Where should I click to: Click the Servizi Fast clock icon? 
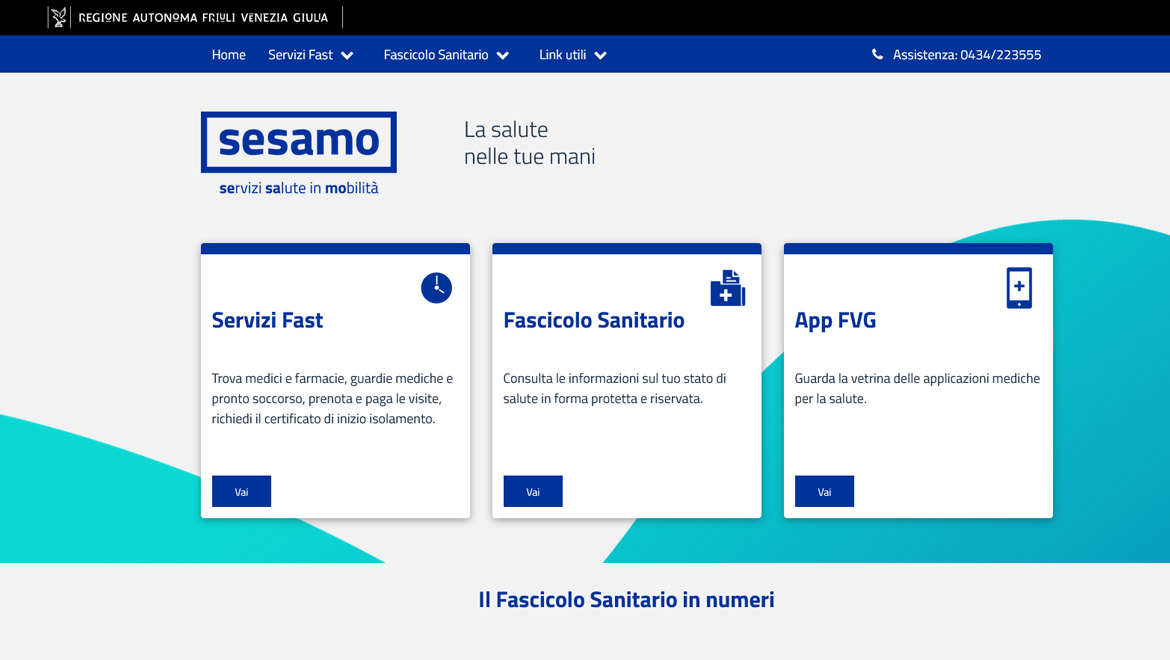437,288
